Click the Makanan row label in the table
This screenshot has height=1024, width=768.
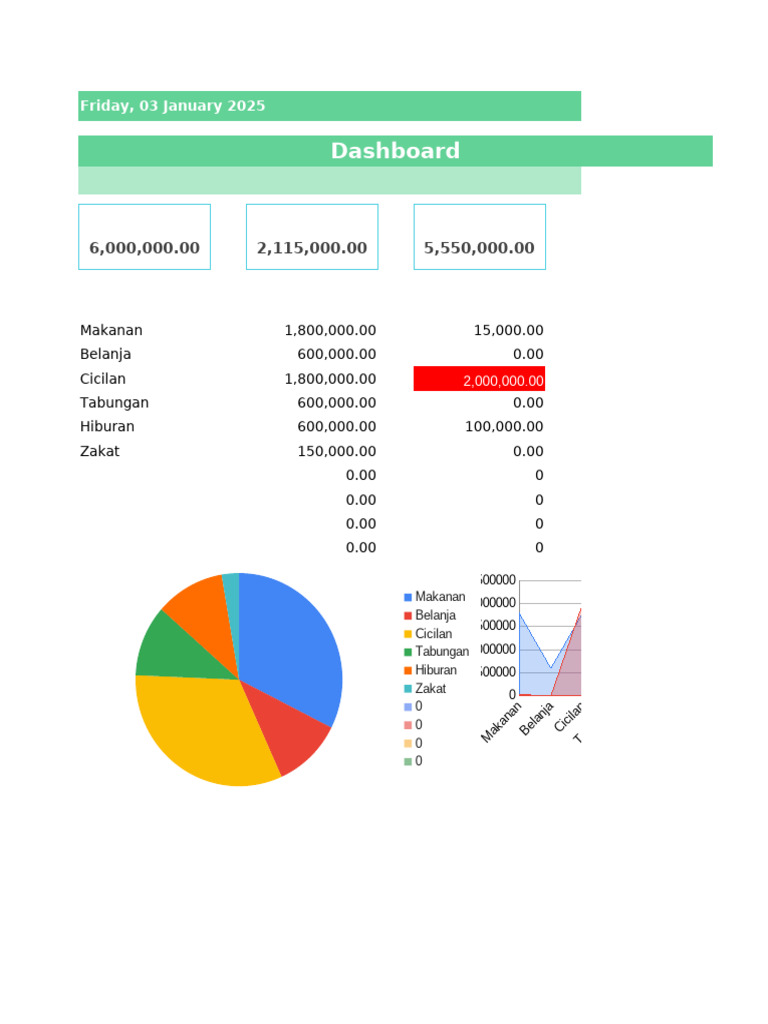[111, 330]
